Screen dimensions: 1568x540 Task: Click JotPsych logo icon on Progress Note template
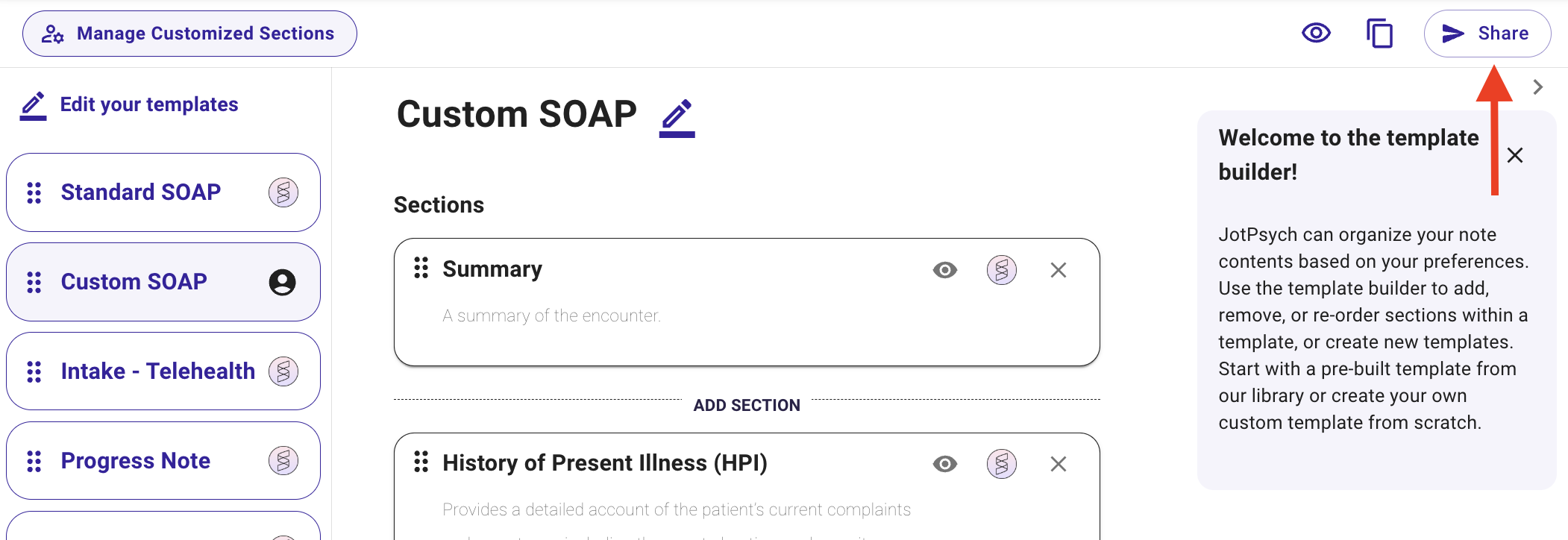tap(283, 461)
